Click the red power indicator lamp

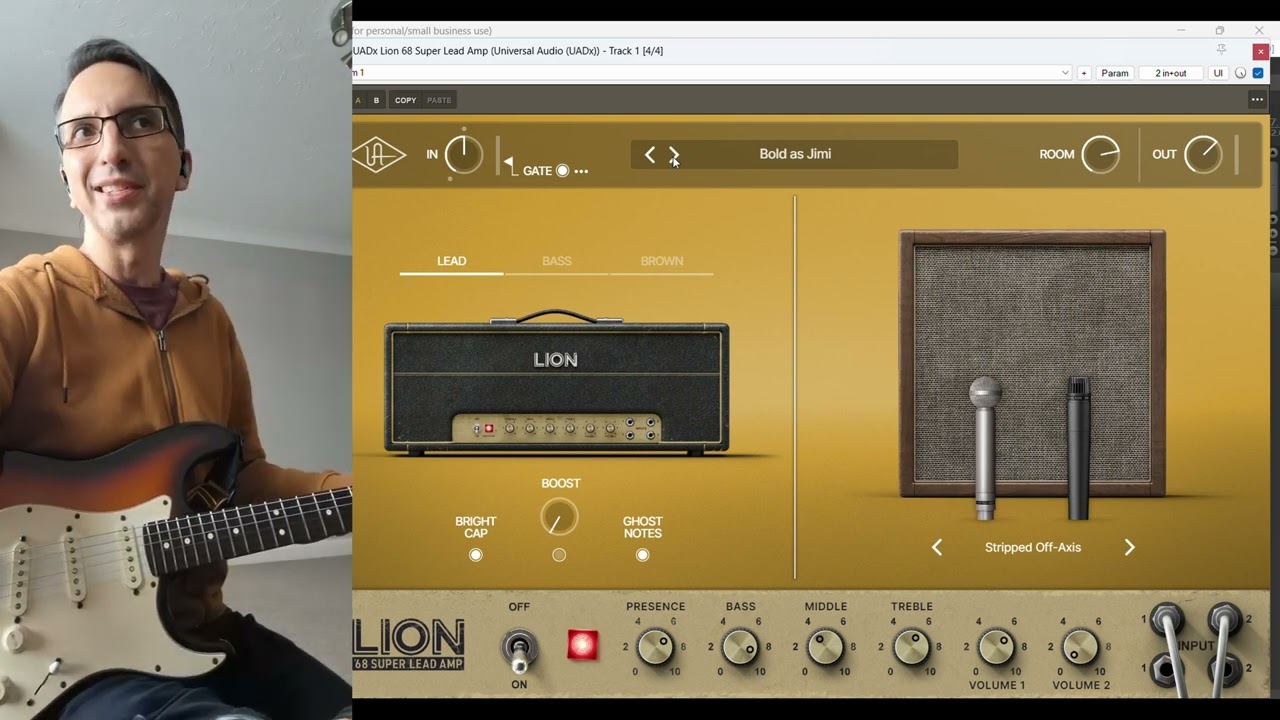[x=582, y=645]
